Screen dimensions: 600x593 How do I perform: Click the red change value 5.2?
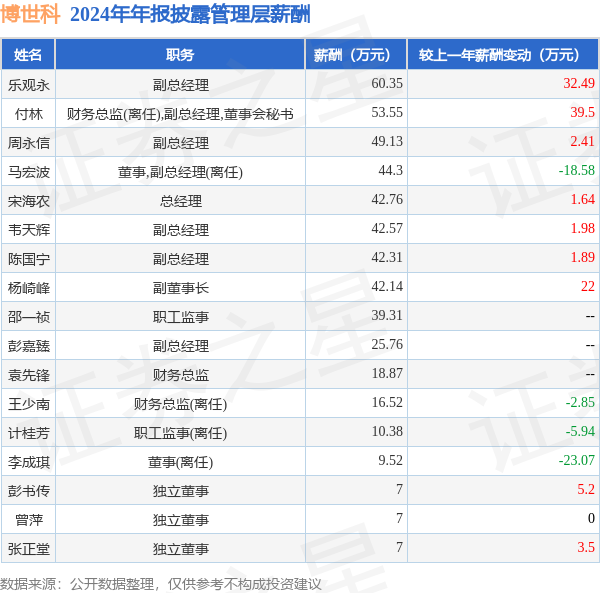(586, 489)
